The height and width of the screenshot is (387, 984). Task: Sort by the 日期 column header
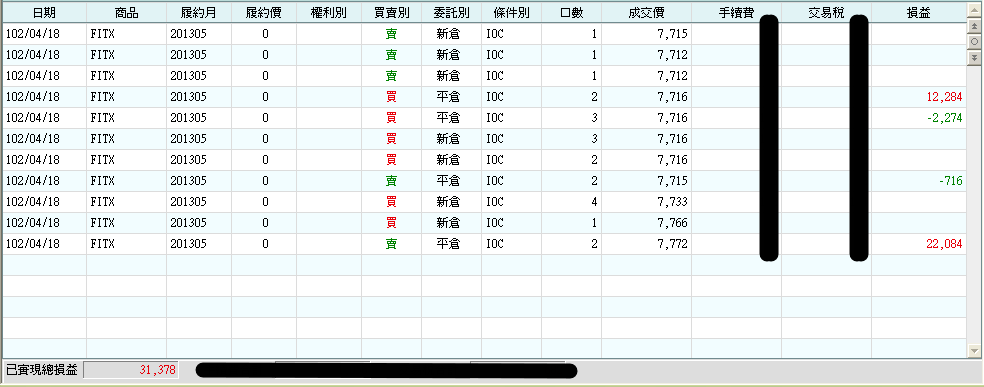point(44,13)
